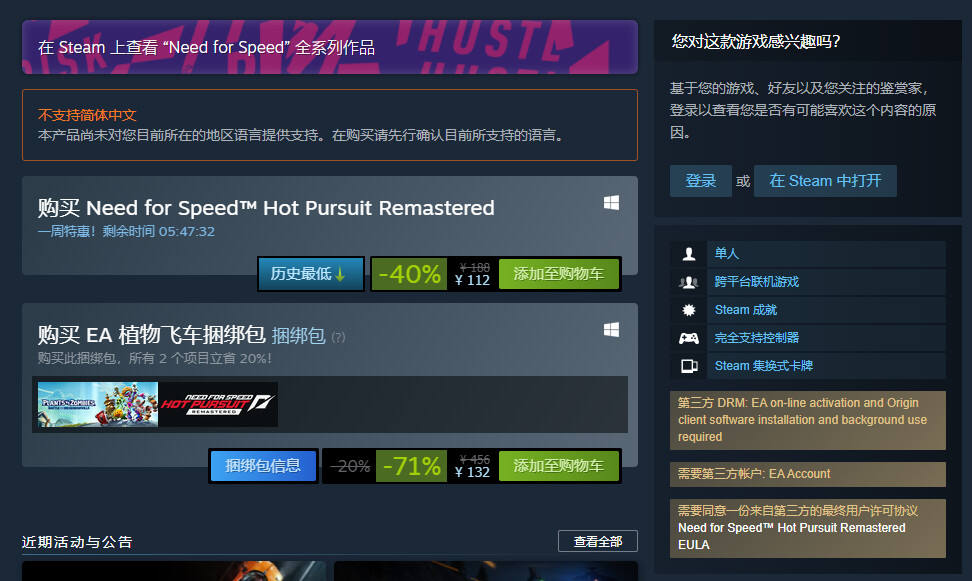Open the Need for Speed franchise banner
This screenshot has width=972, height=581.
click(x=330, y=47)
